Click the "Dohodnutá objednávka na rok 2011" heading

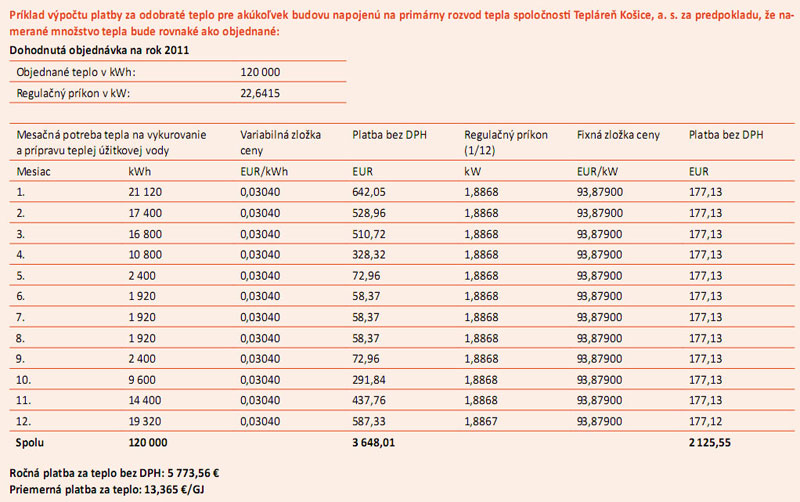[99, 50]
